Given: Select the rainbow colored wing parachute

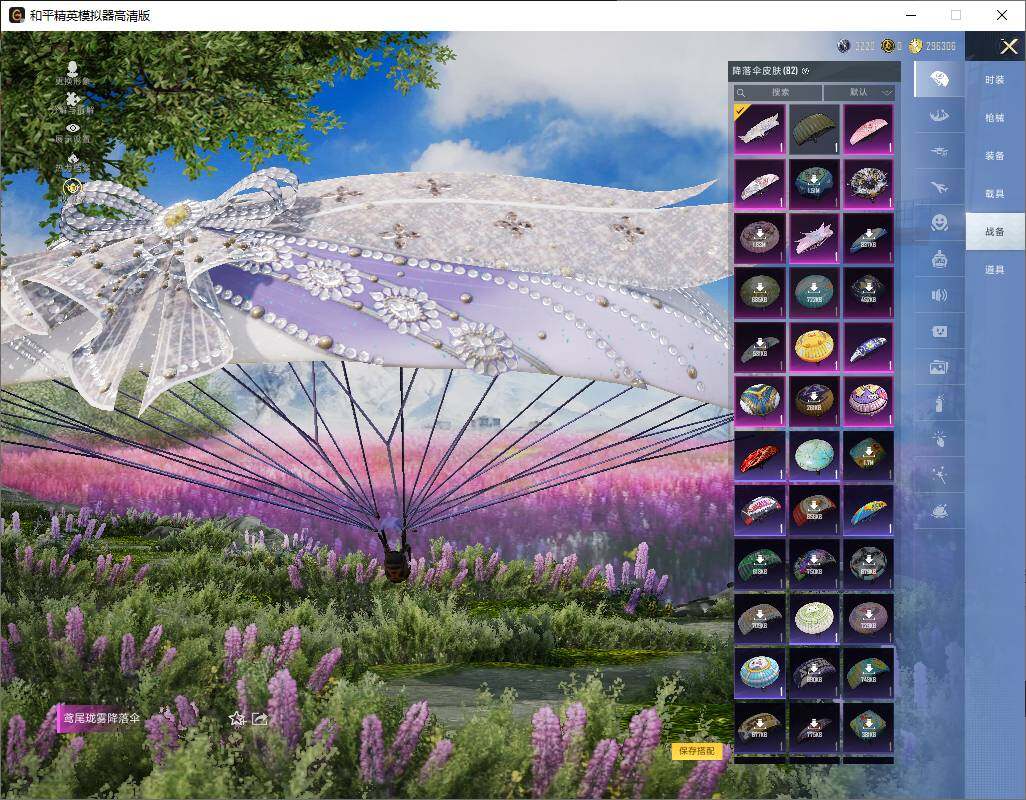Looking at the screenshot, I should point(868,510).
